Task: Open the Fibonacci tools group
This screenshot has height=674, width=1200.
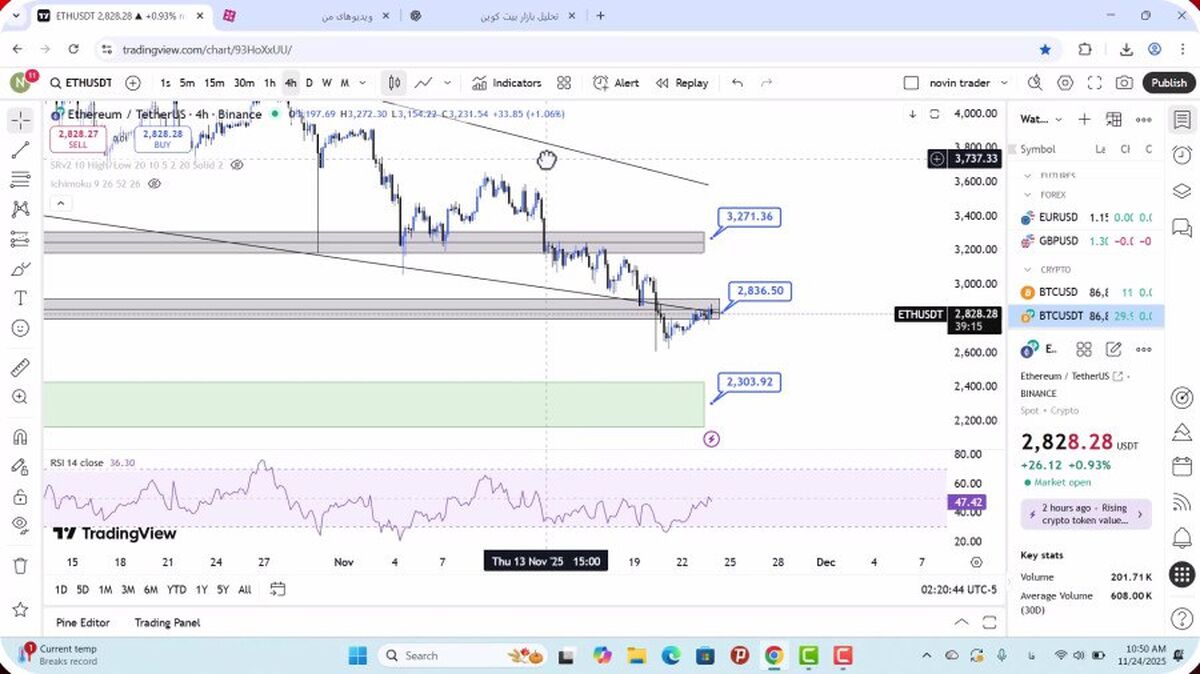Action: tap(20, 180)
